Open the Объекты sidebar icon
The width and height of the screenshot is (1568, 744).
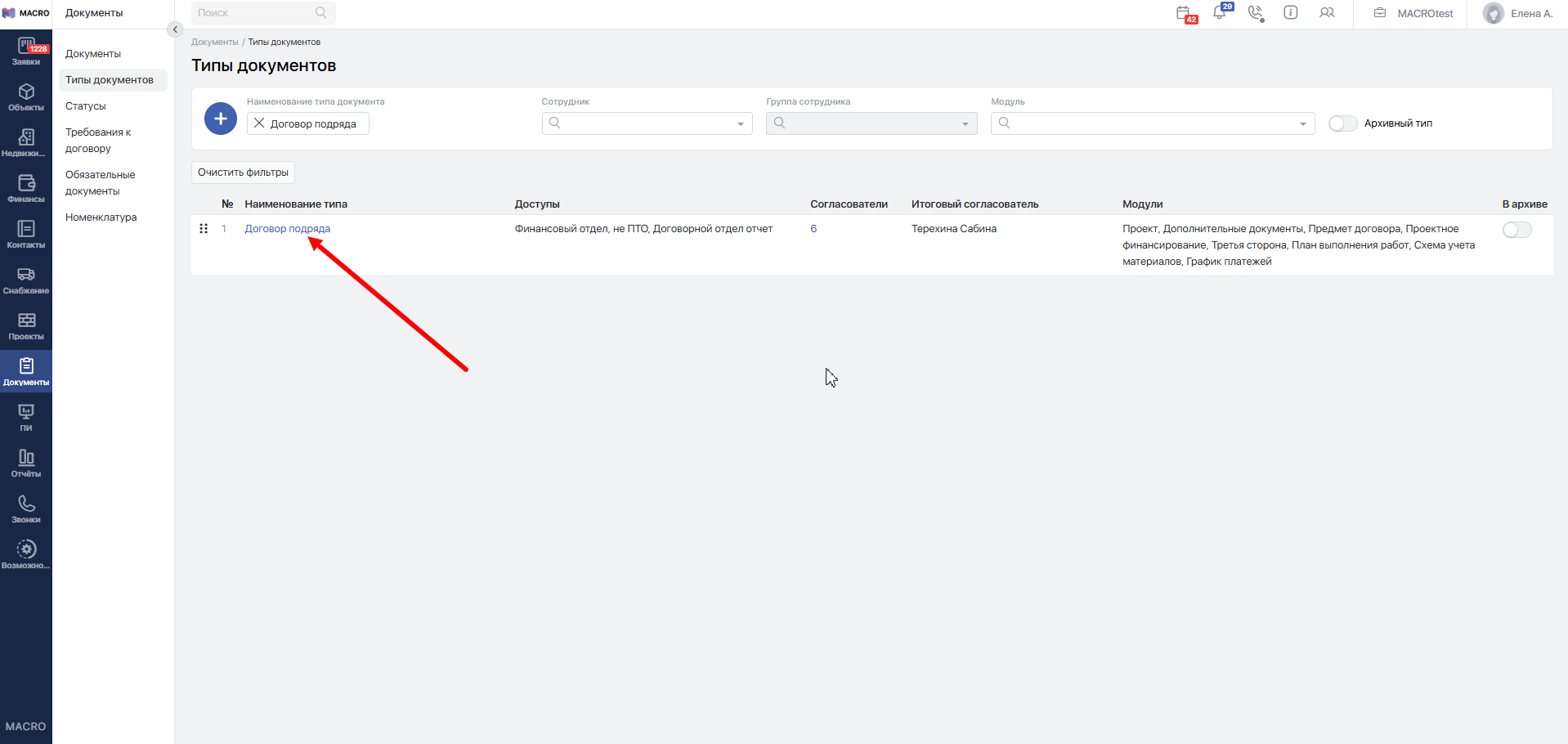[x=26, y=96]
